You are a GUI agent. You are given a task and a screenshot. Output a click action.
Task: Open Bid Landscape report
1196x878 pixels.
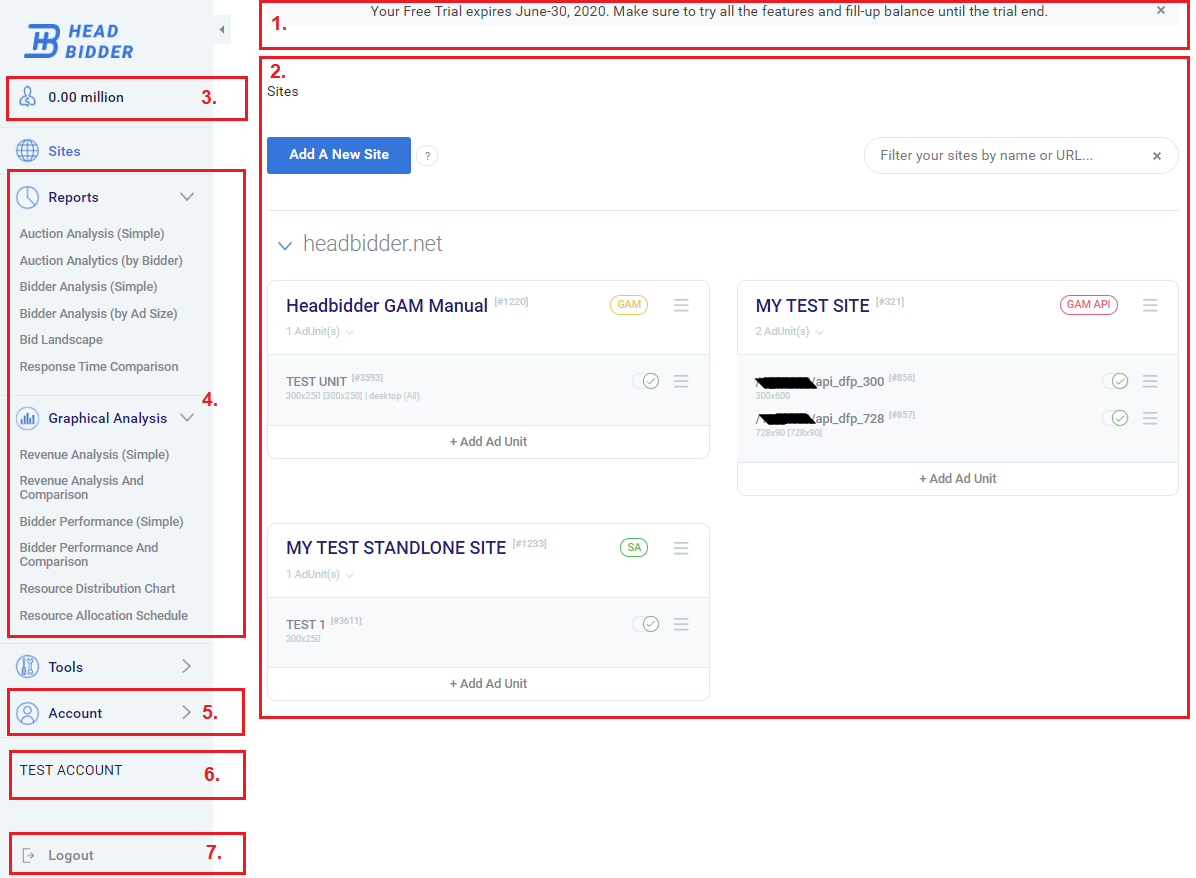pos(61,340)
